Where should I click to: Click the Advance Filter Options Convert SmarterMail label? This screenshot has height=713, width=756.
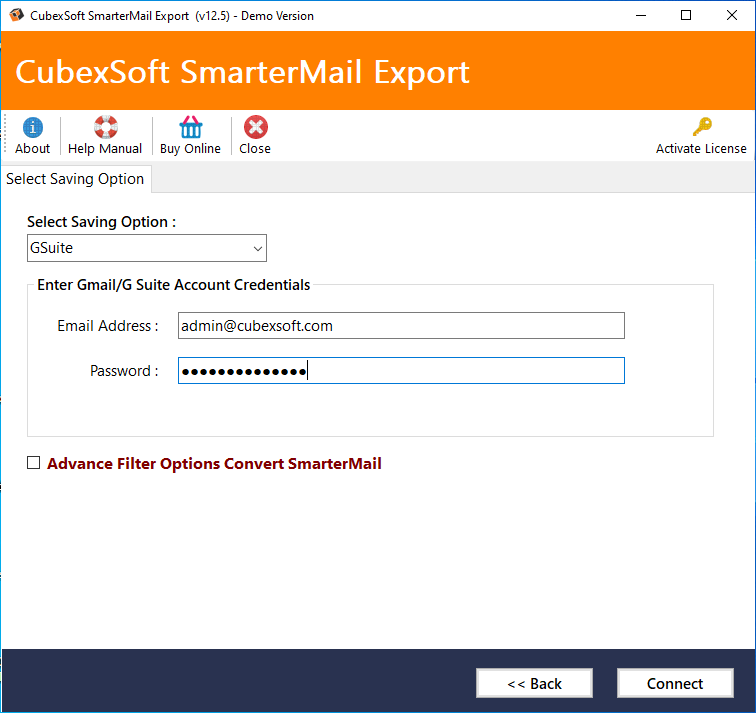214,463
